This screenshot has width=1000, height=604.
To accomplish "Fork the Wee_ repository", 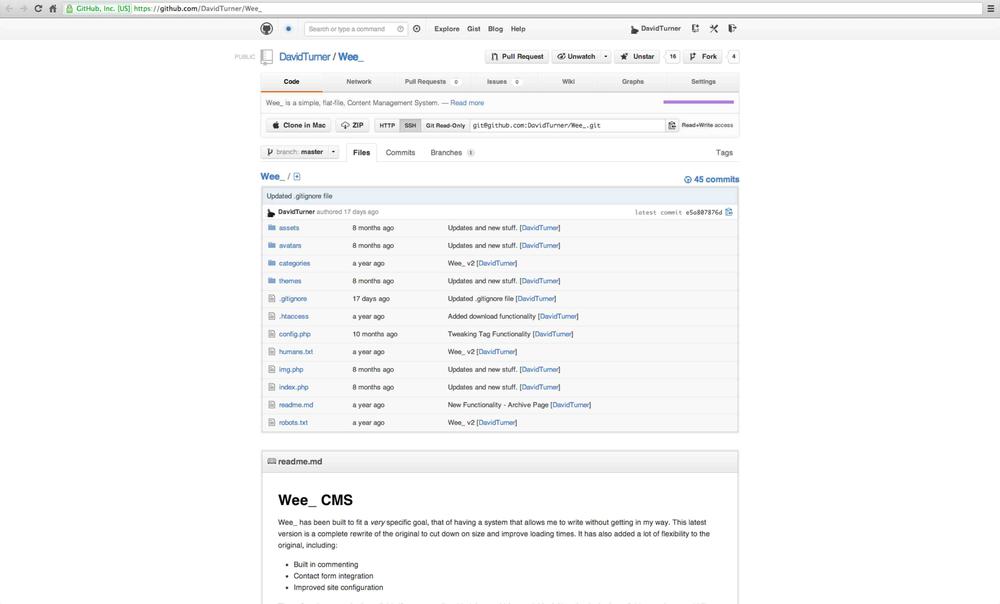I will point(703,57).
